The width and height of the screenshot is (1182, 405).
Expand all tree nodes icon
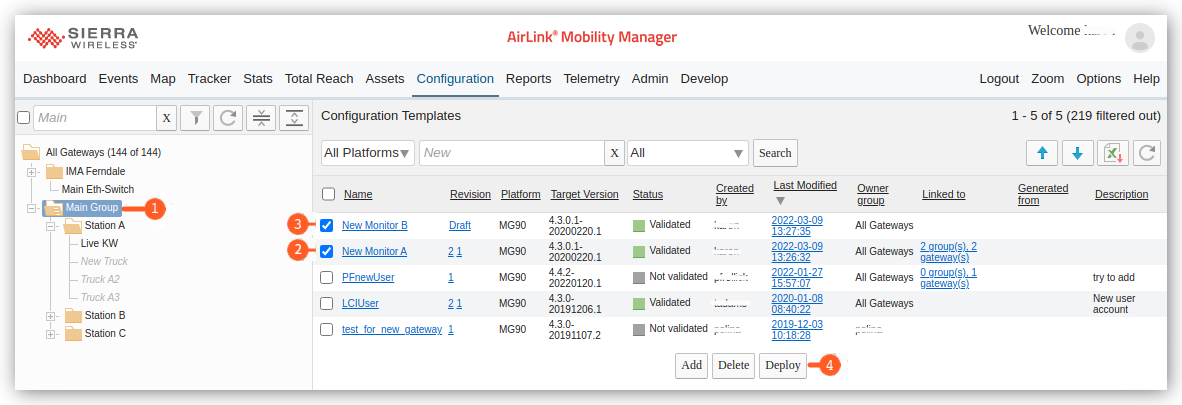(294, 118)
